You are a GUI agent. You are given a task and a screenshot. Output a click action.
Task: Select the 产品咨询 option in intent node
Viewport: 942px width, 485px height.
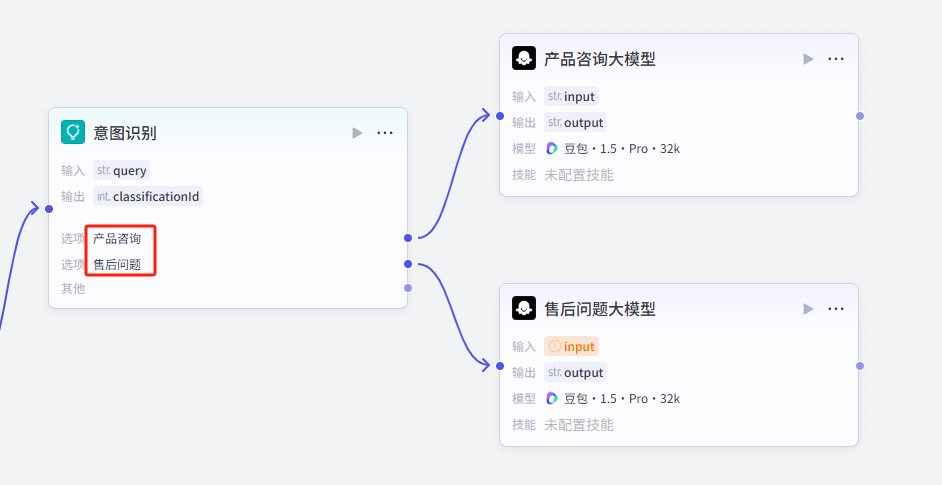pyautogui.click(x=117, y=239)
